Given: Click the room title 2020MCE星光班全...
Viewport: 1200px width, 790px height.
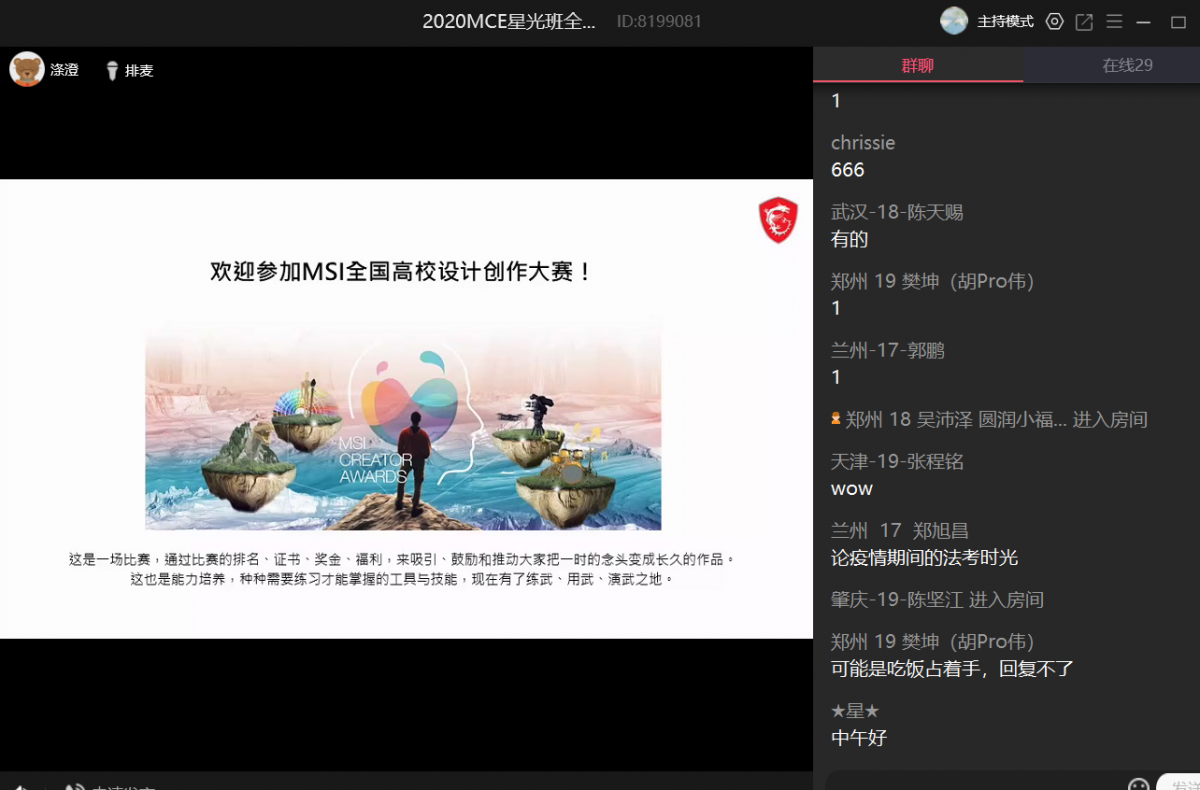Looking at the screenshot, I should 509,21.
